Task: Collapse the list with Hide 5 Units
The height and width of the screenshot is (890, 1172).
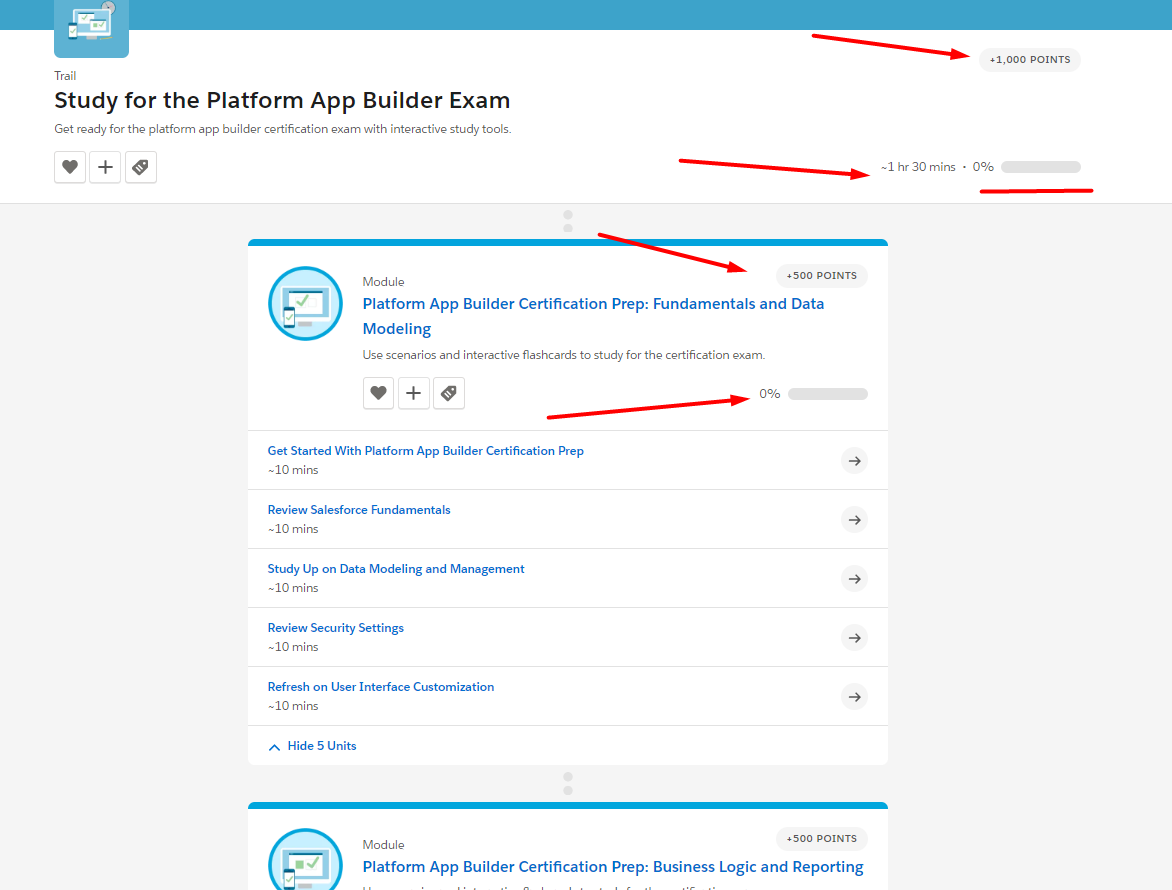Action: (x=312, y=746)
